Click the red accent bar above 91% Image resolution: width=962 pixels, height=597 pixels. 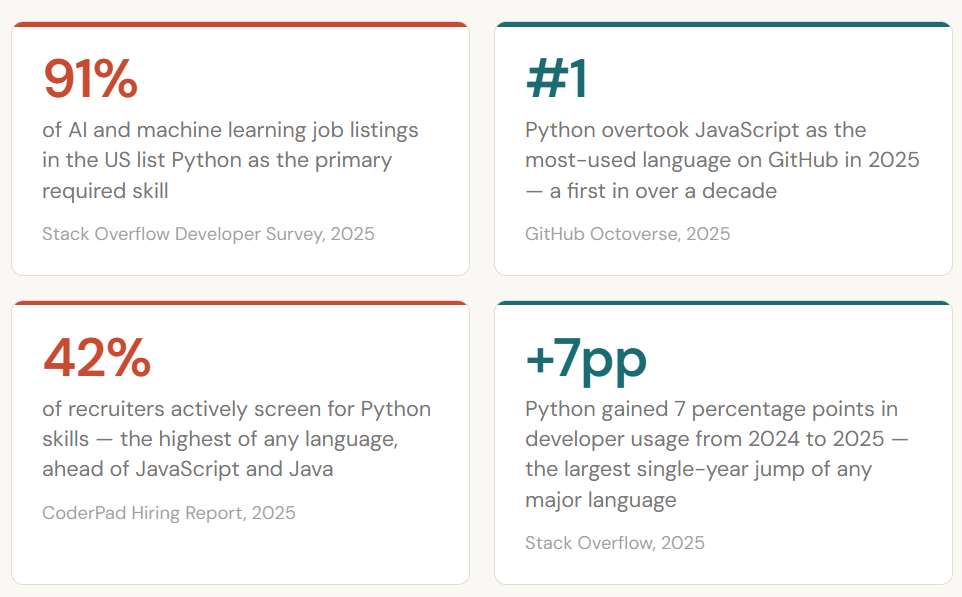(240, 25)
